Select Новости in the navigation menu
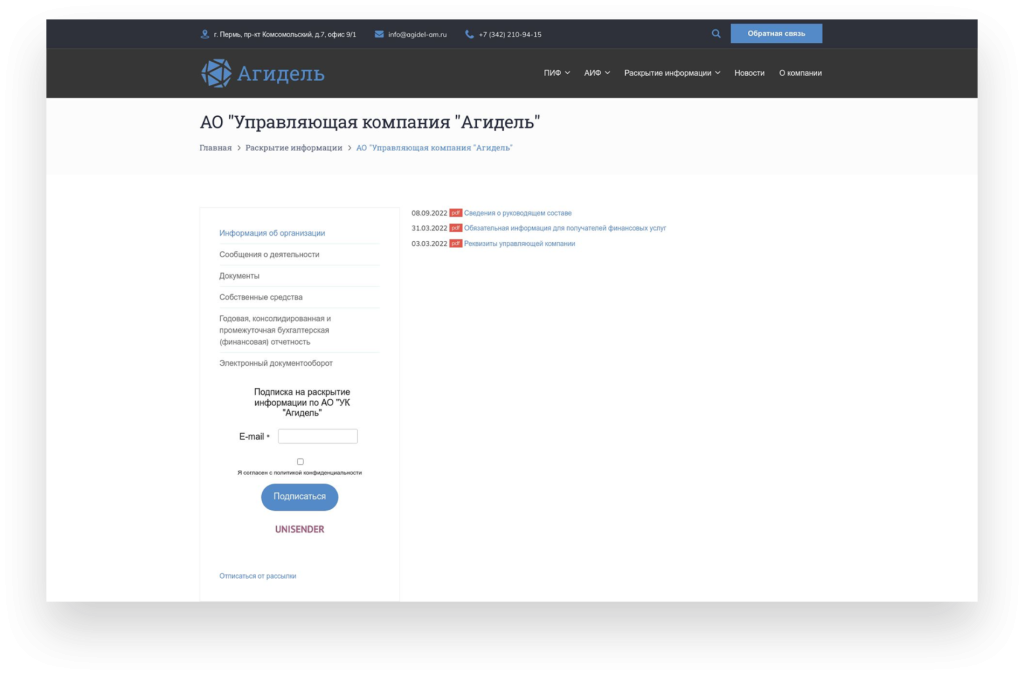The image size is (1024, 675). (748, 72)
